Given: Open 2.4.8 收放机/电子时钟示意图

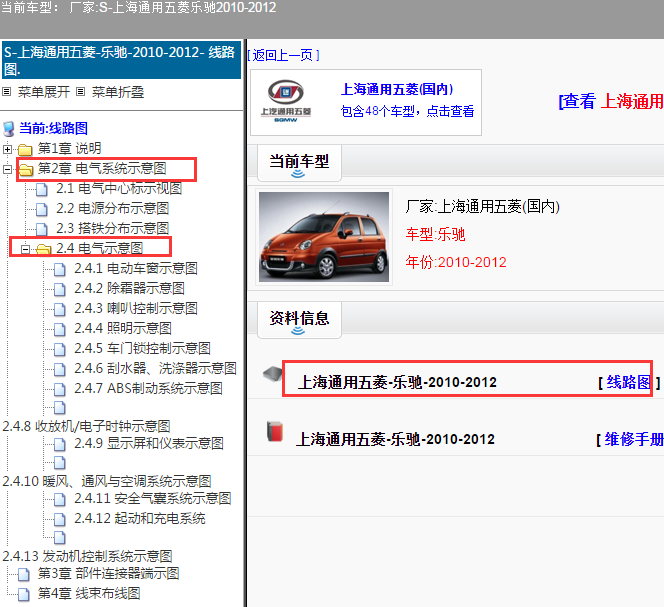Looking at the screenshot, I should [86, 426].
